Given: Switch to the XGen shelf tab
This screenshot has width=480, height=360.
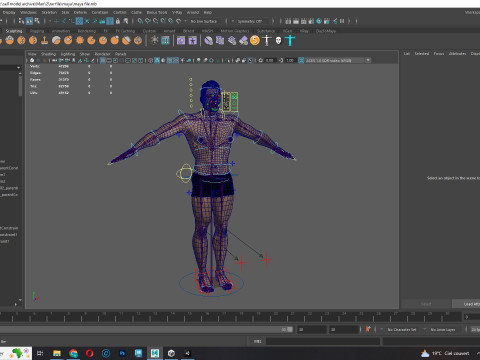Looking at the screenshot, I should point(287,31).
